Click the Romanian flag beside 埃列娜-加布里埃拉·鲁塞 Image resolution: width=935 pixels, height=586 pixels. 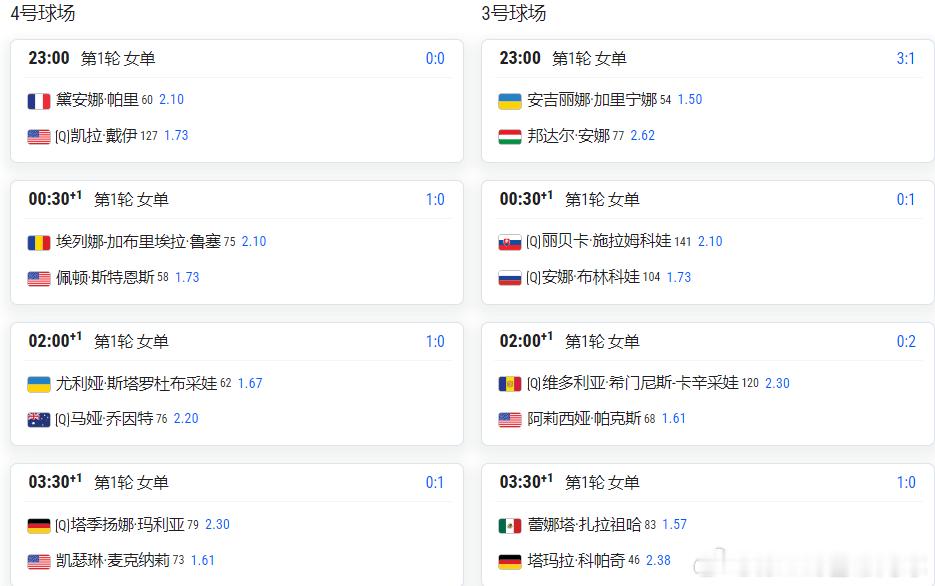point(39,243)
